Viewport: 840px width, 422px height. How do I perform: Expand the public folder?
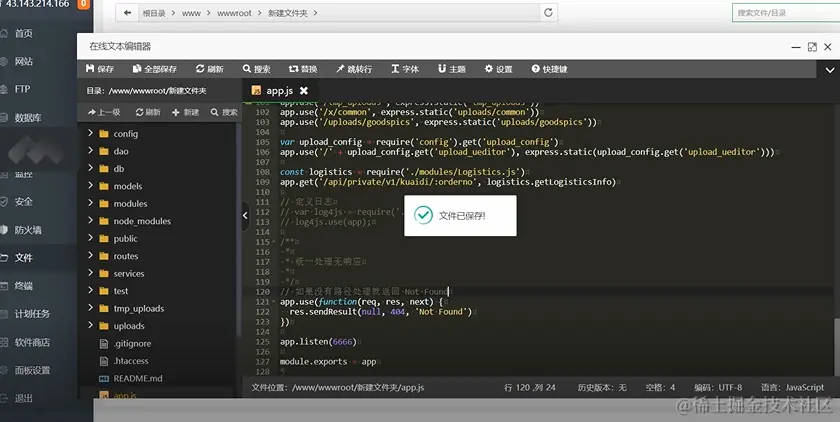[91, 238]
